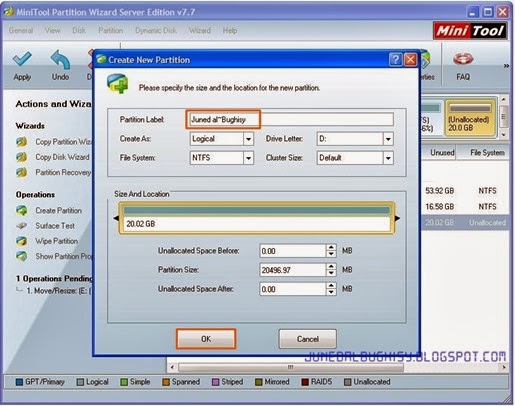Open the File System dropdown
This screenshot has width=515, height=406.
click(x=249, y=158)
